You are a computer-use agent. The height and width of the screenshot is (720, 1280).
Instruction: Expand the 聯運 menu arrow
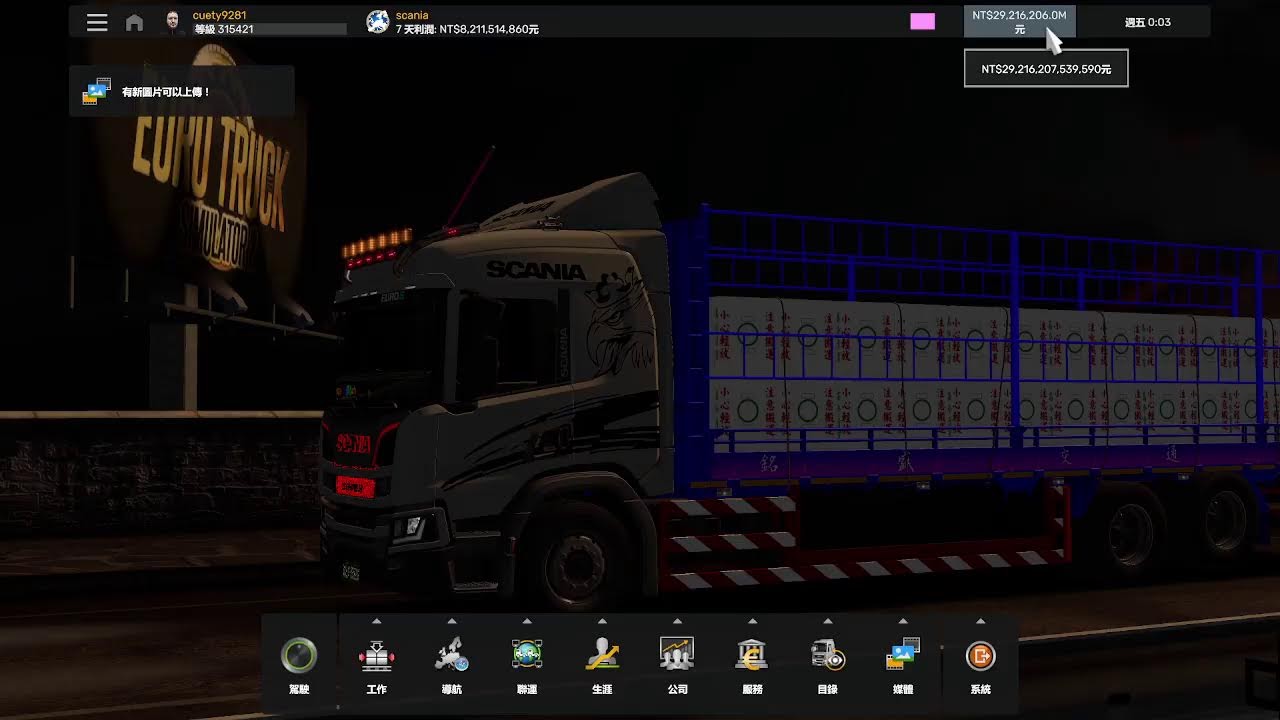coord(527,621)
